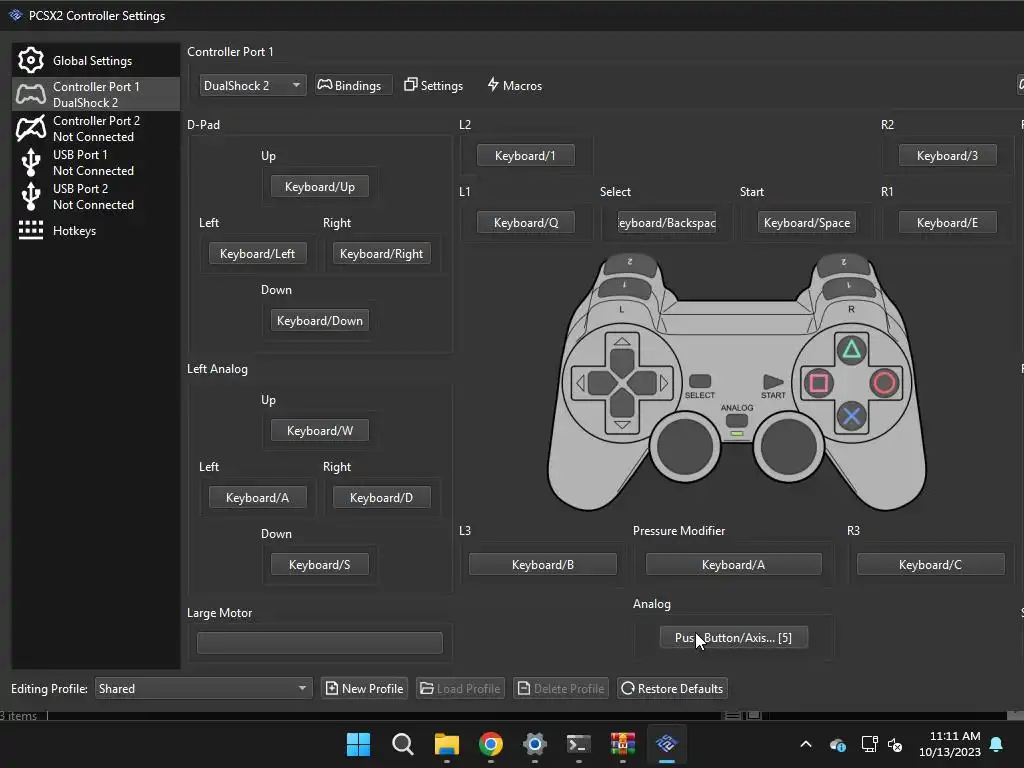1024x768 pixels.
Task: Create a New Profile
Action: click(364, 688)
